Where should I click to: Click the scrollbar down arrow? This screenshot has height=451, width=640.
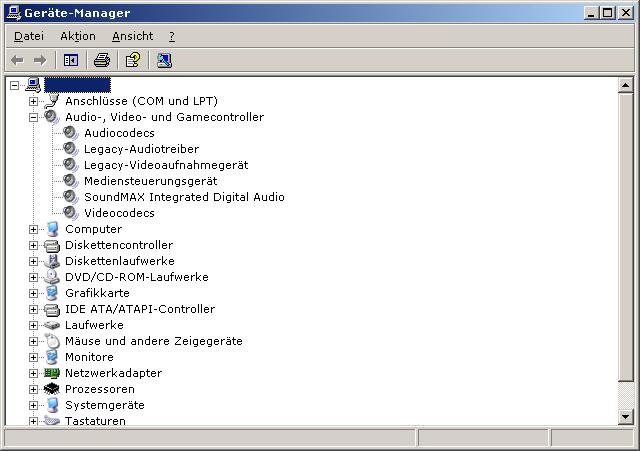pyautogui.click(x=626, y=416)
